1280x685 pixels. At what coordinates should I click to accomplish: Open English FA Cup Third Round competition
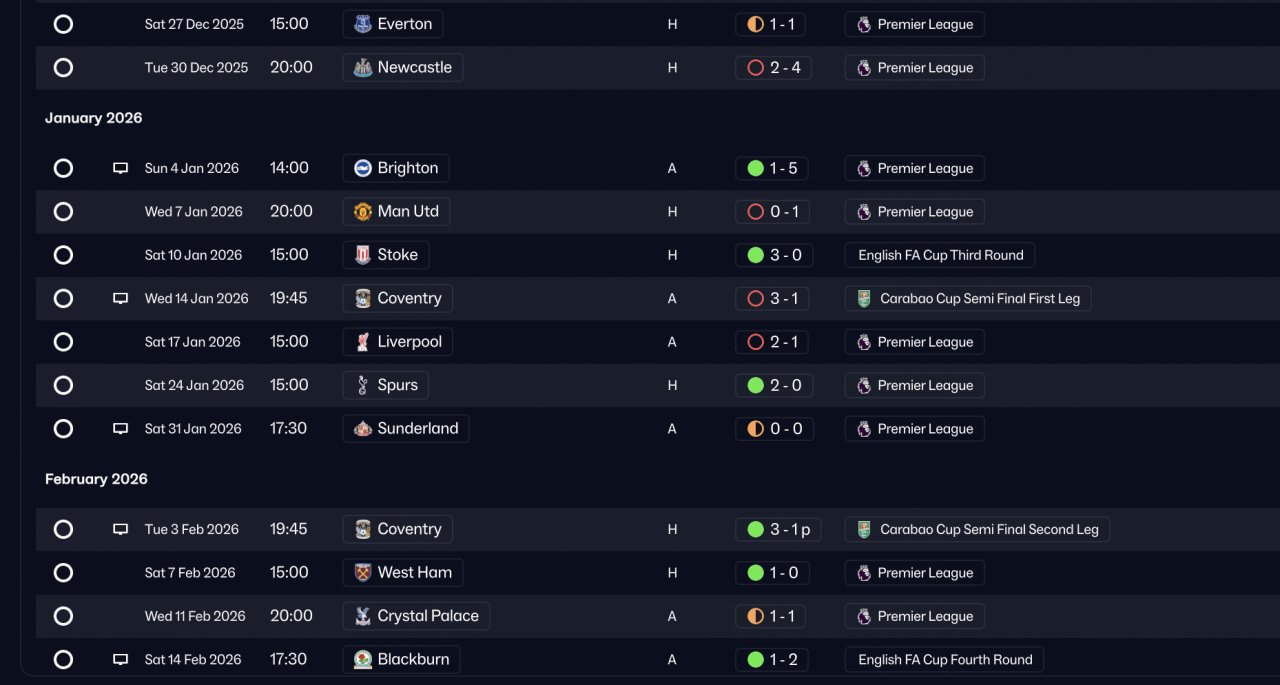tap(940, 255)
